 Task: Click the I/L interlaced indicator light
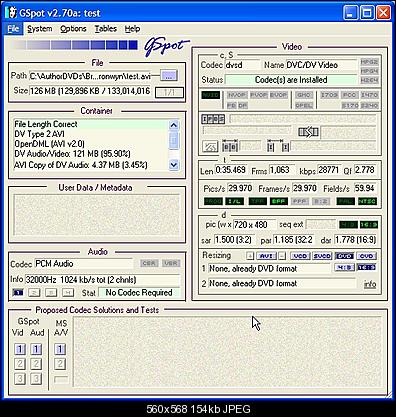click(x=235, y=201)
